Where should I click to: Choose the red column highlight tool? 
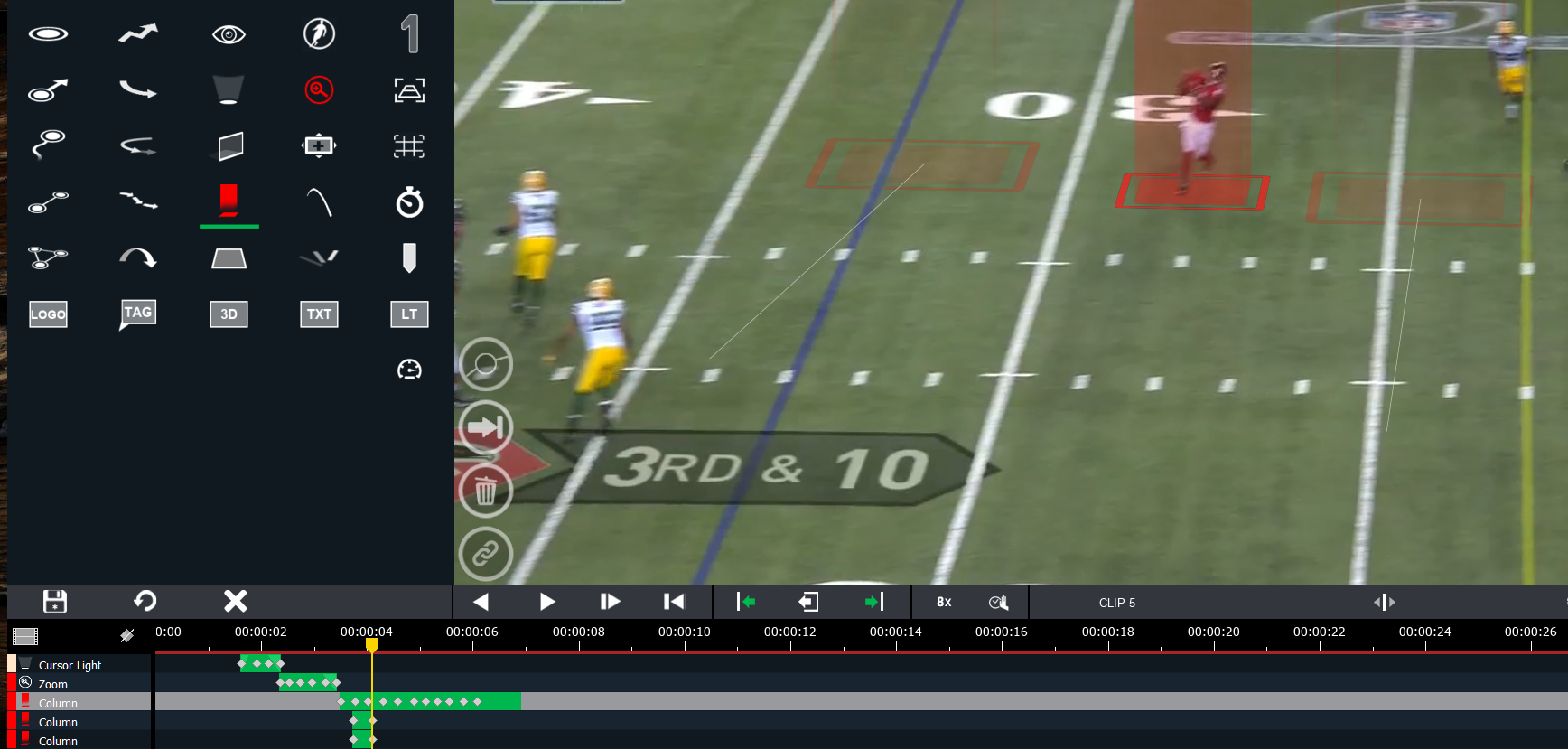(229, 201)
